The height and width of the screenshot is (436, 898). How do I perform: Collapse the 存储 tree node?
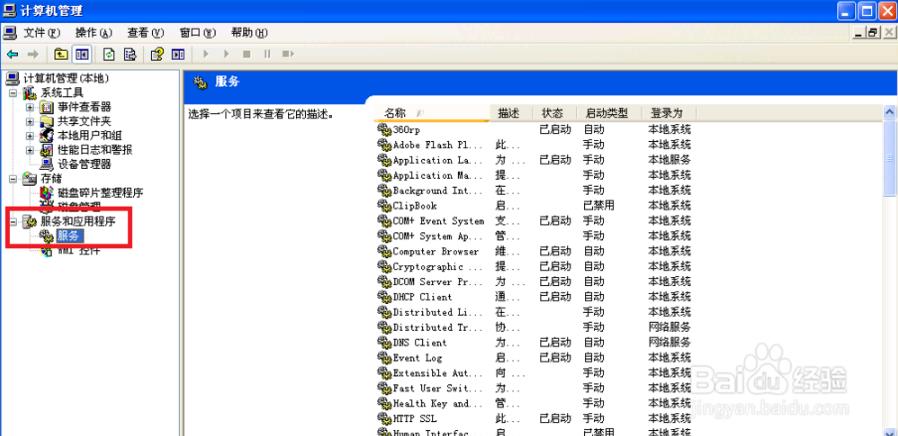coord(13,179)
